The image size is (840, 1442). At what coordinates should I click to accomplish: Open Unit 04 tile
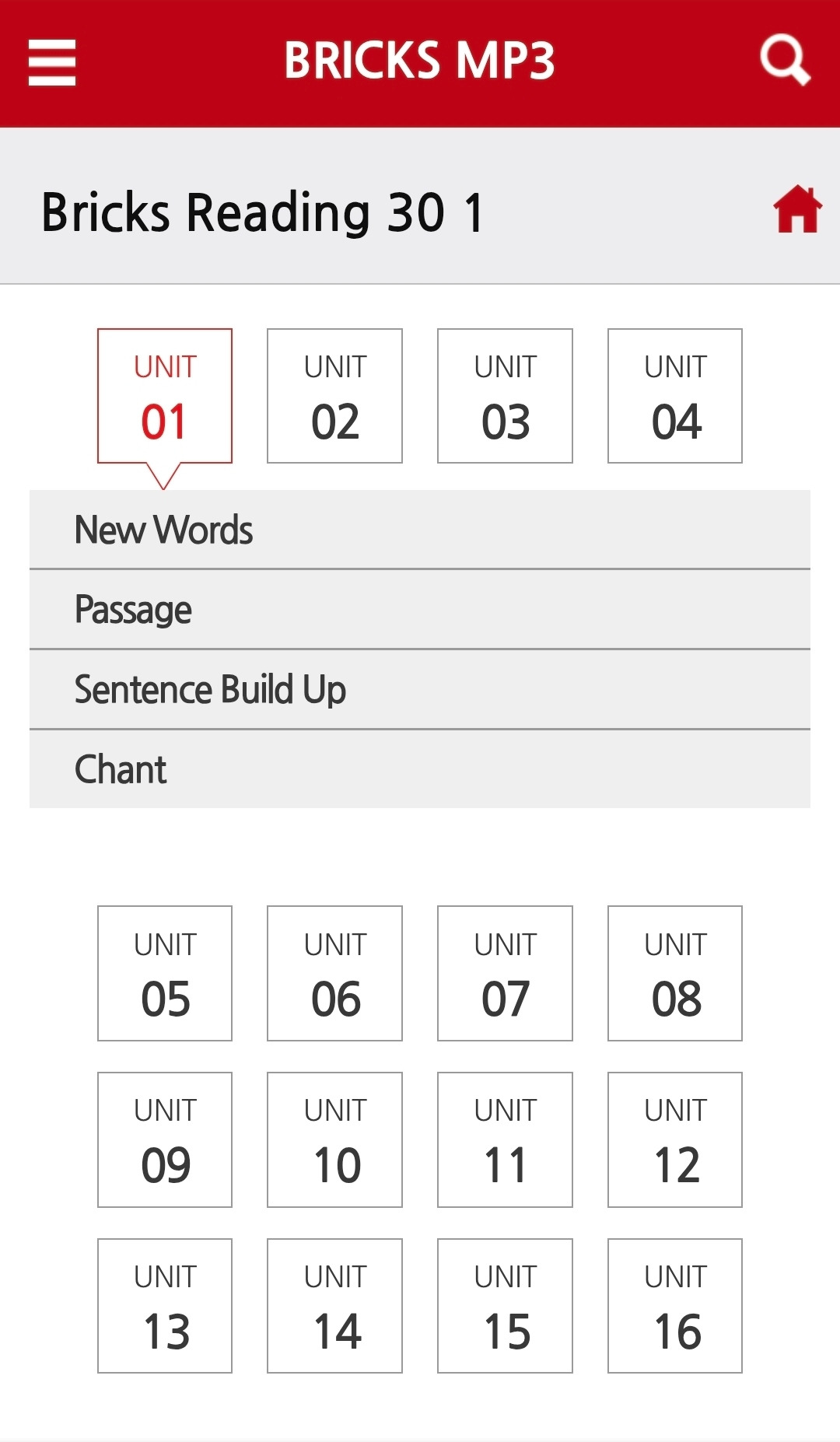(x=675, y=396)
